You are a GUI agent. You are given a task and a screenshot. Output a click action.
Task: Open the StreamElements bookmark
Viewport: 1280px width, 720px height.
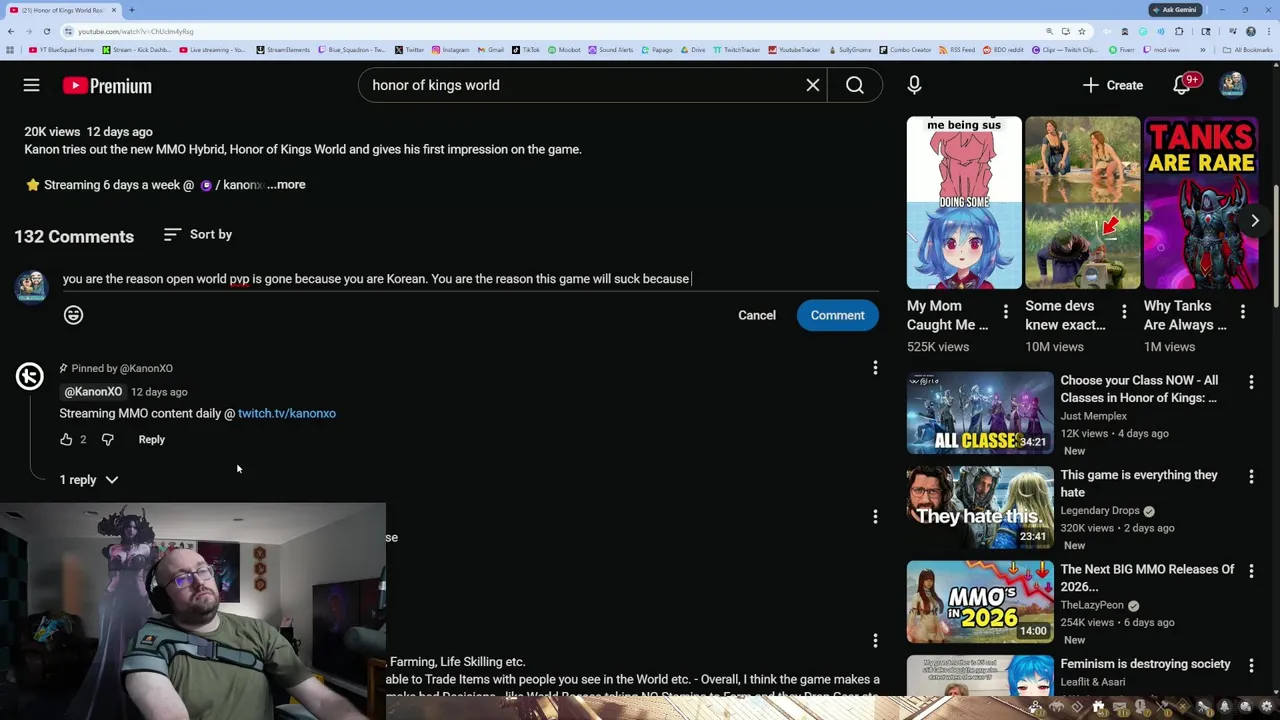pos(283,49)
